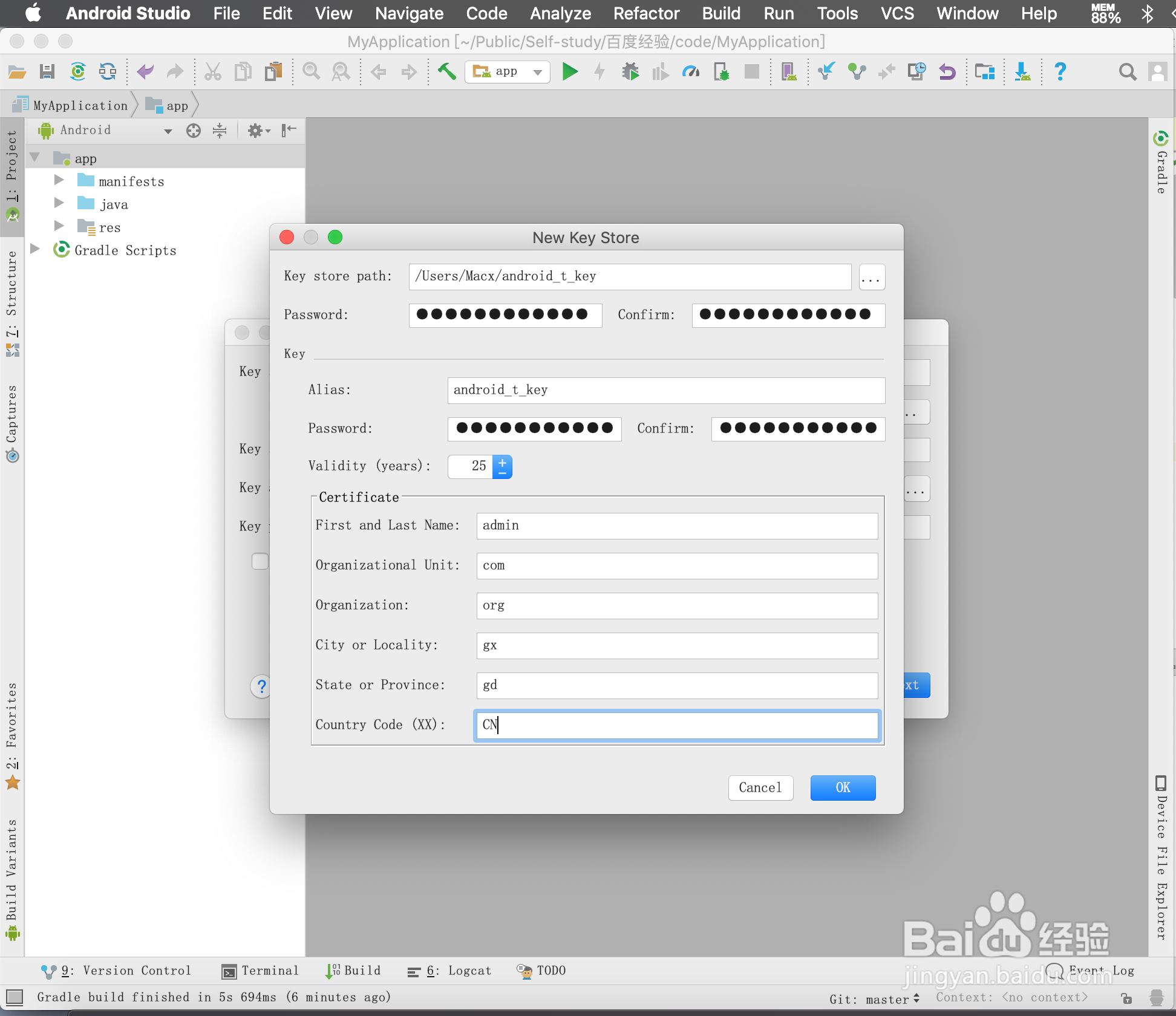Screen dimensions: 1176x1016
Task: Toggle the checkbox in the background dialog
Action: click(x=260, y=561)
